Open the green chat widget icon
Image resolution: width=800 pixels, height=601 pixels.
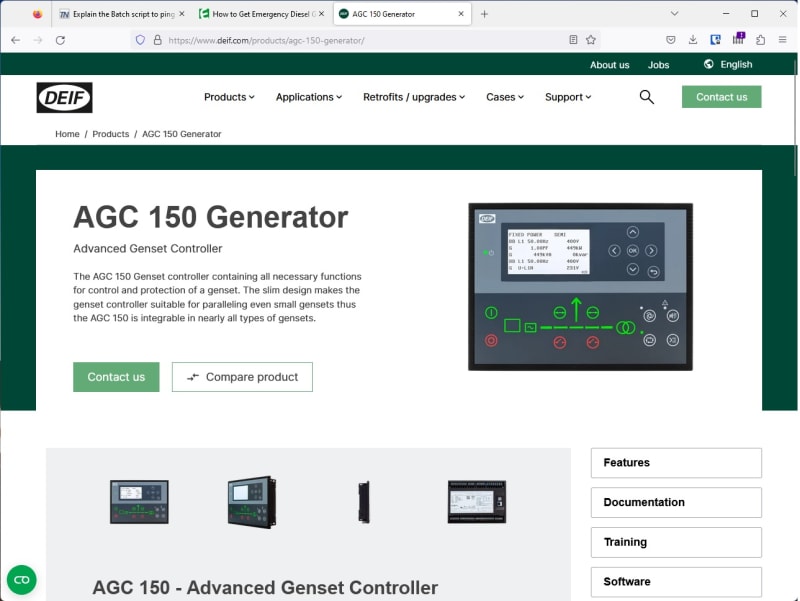coord(21,580)
